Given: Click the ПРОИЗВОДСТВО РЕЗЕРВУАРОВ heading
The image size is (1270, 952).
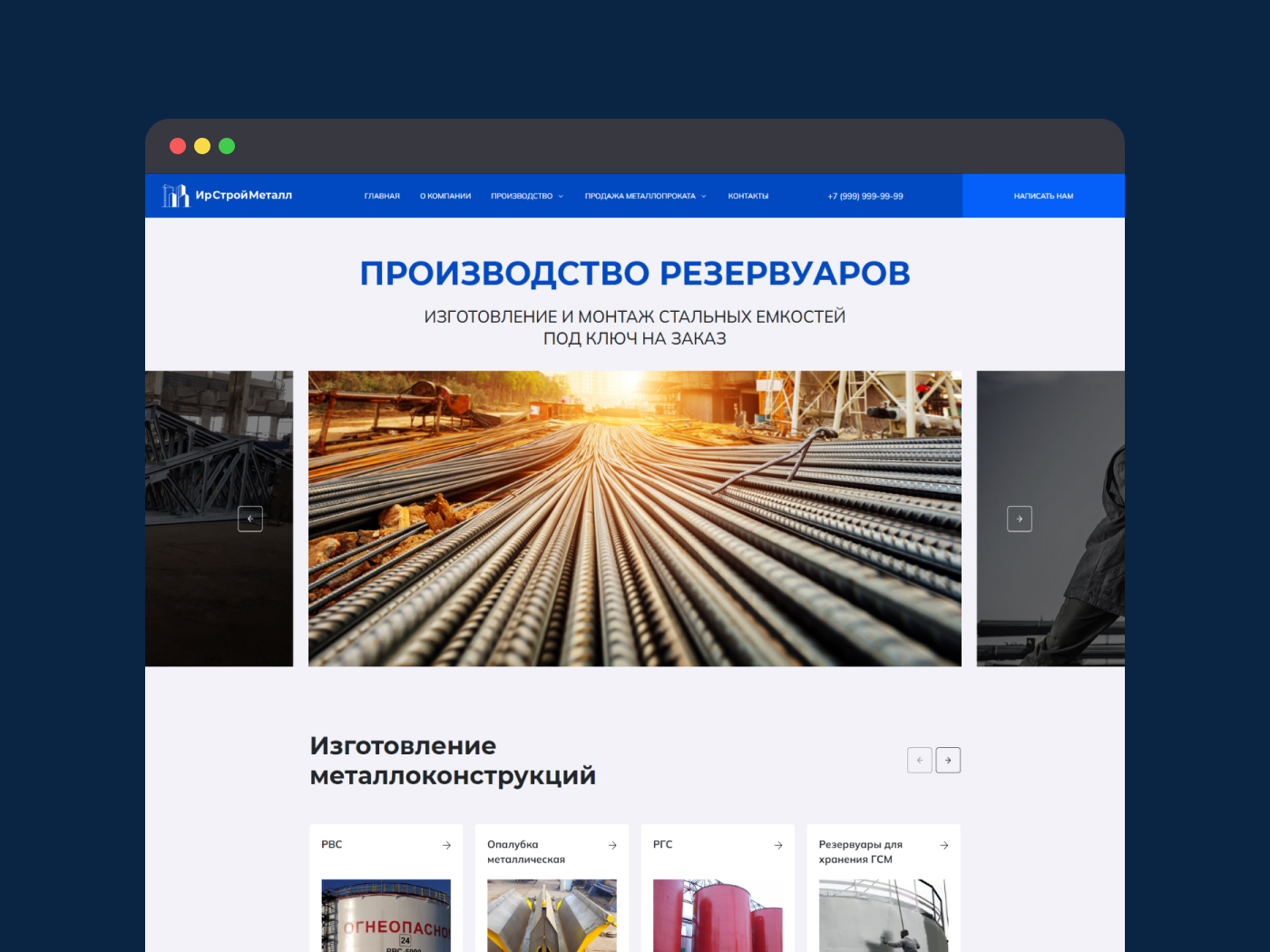Looking at the screenshot, I should (x=635, y=273).
